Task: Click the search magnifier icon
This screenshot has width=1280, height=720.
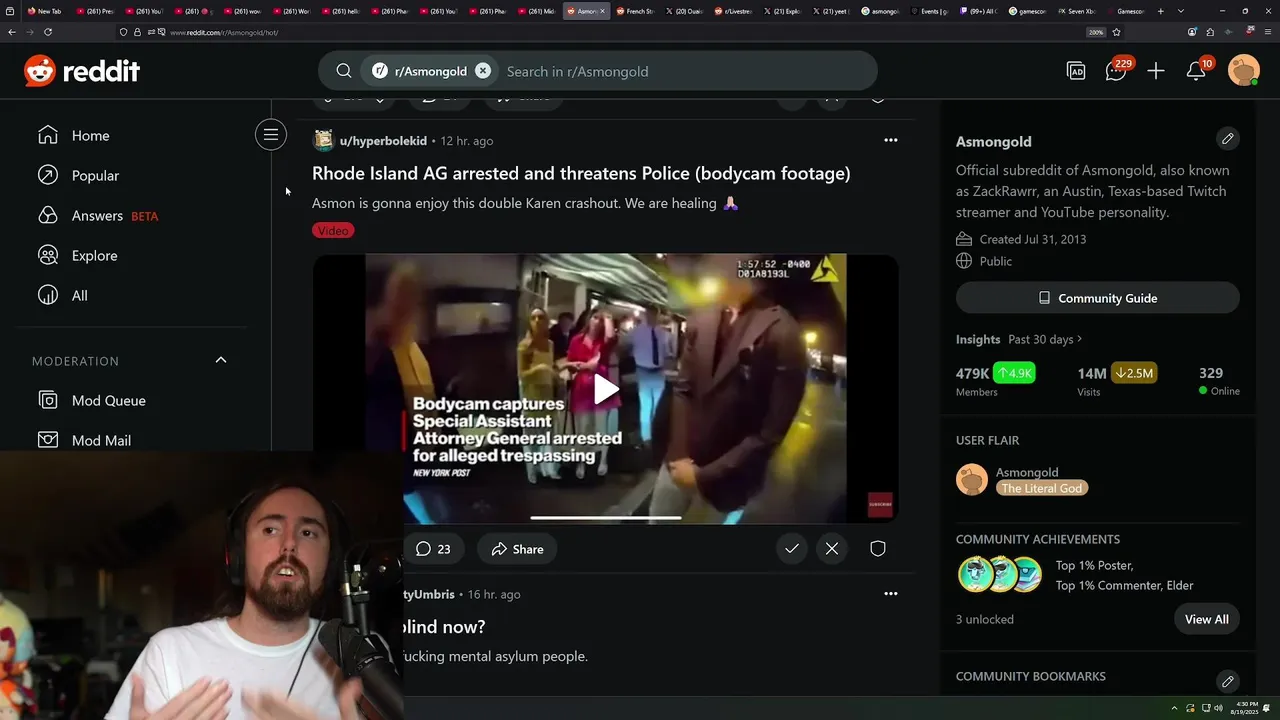Action: click(344, 71)
